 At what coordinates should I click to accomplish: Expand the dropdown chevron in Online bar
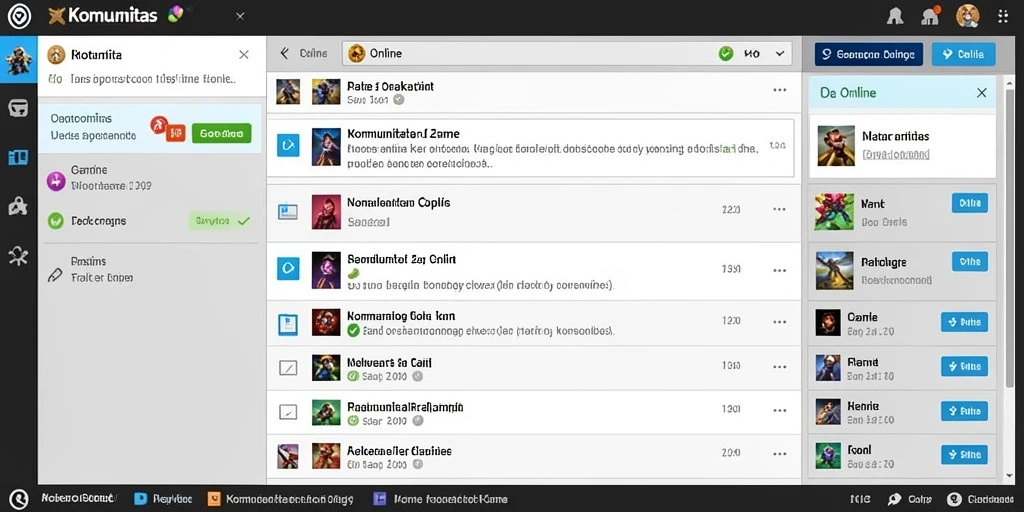coord(780,54)
